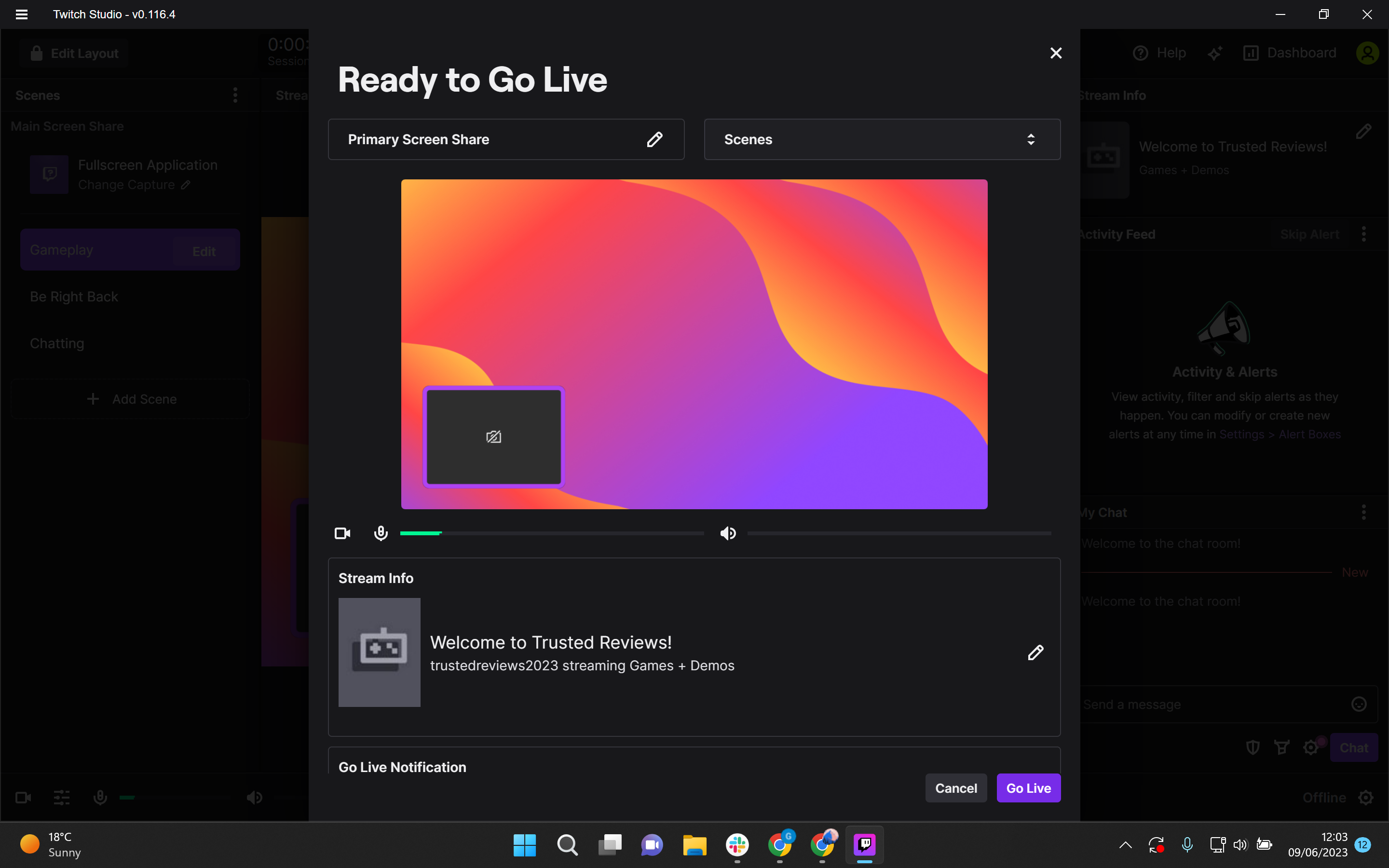
Task: Toggle the camera in Go Live dialog
Action: [342, 533]
